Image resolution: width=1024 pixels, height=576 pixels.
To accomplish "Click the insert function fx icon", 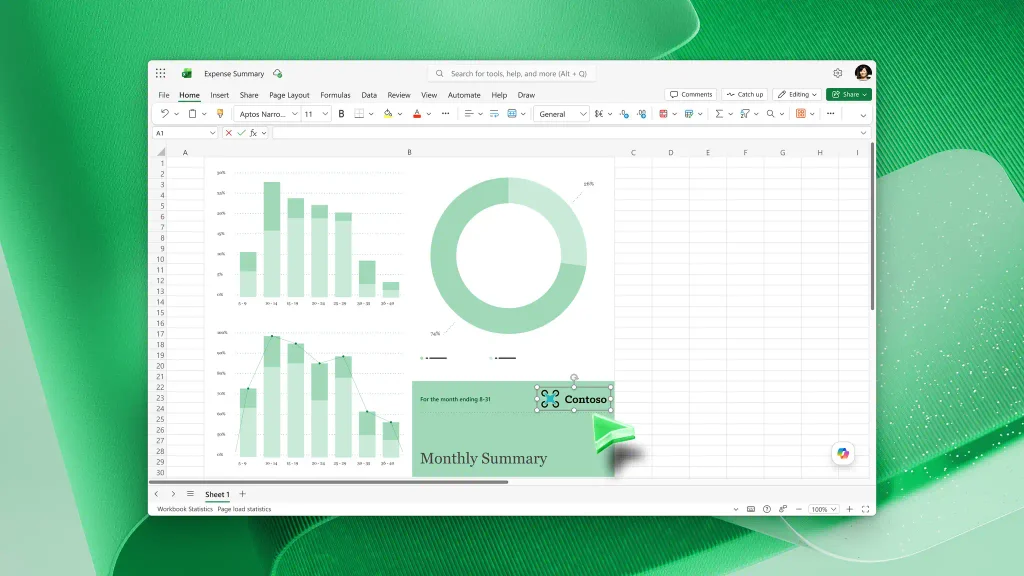I will click(253, 133).
